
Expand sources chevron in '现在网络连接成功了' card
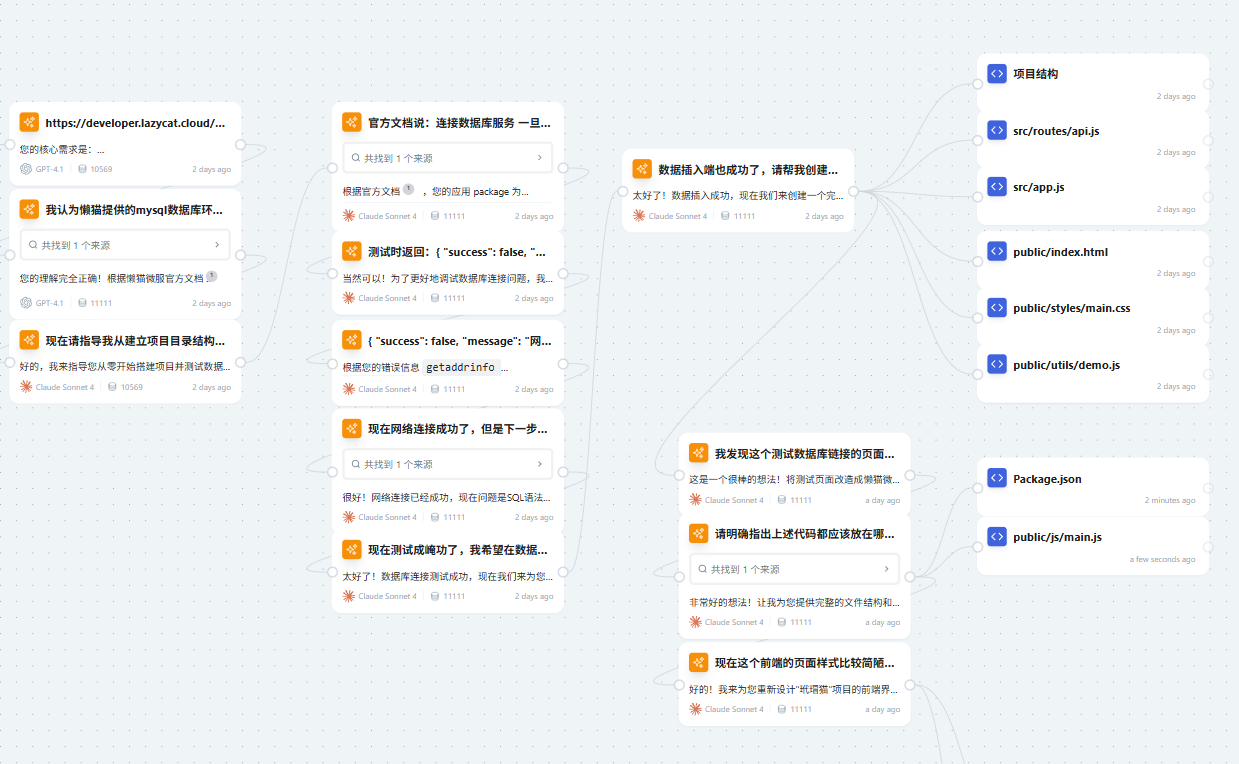click(539, 464)
